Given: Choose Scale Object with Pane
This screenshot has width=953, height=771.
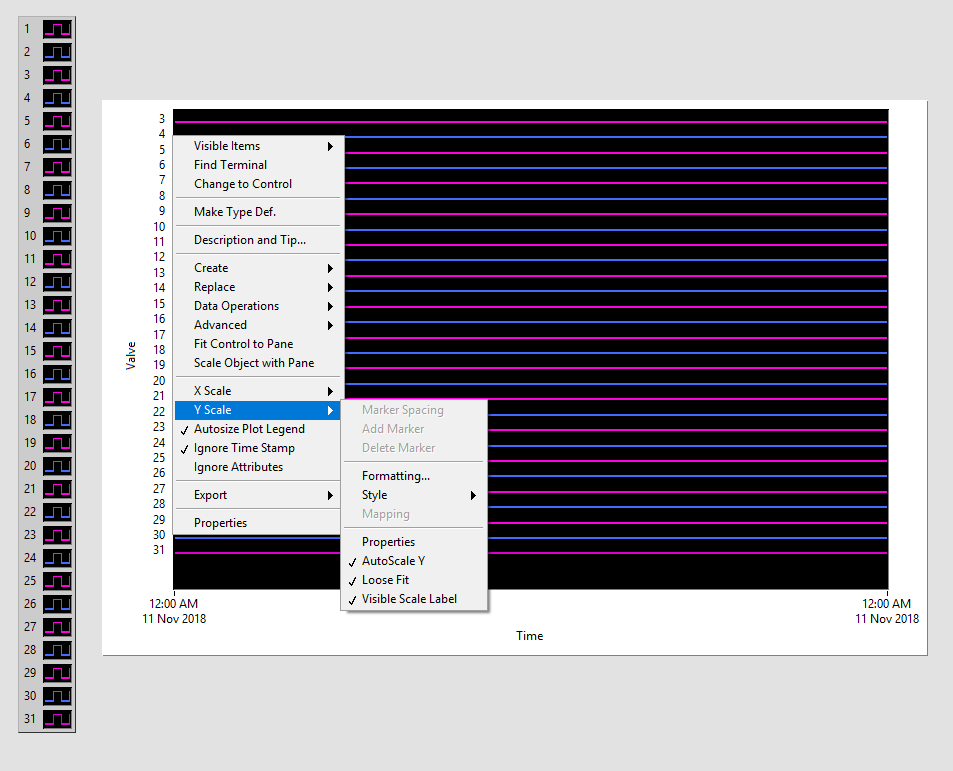Looking at the screenshot, I should (x=257, y=363).
